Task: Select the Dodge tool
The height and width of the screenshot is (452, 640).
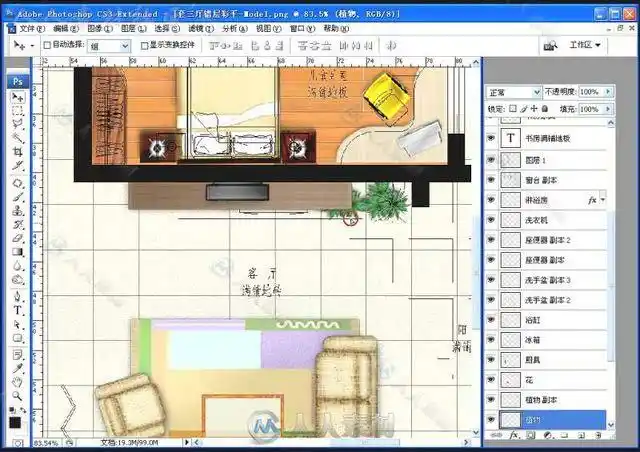Action: point(17,279)
